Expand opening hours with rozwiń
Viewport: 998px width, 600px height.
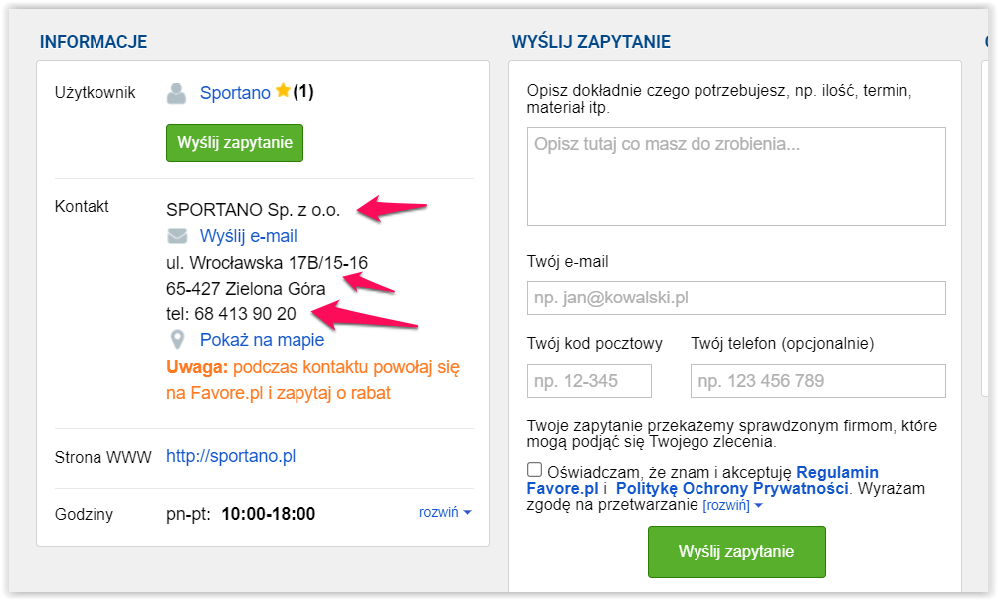point(445,512)
